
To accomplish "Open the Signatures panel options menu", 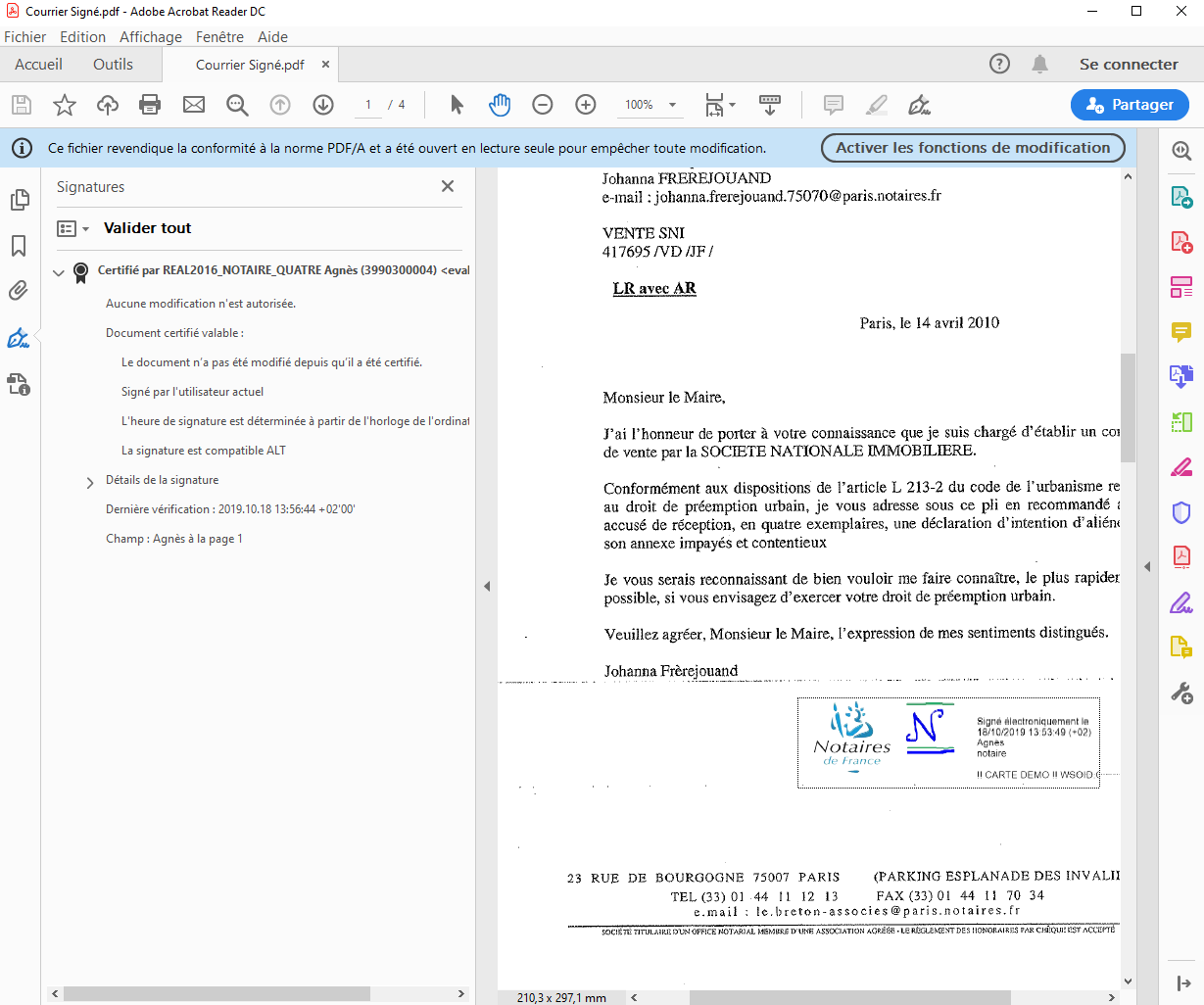I will [73, 228].
